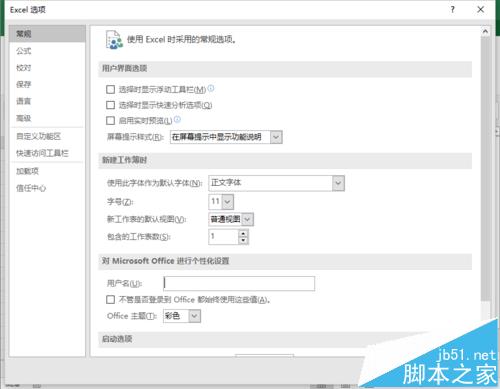This screenshot has width=500, height=389.
Task: Expand the 新工作表的默认视图 dropdown
Action: pyautogui.click(x=247, y=219)
